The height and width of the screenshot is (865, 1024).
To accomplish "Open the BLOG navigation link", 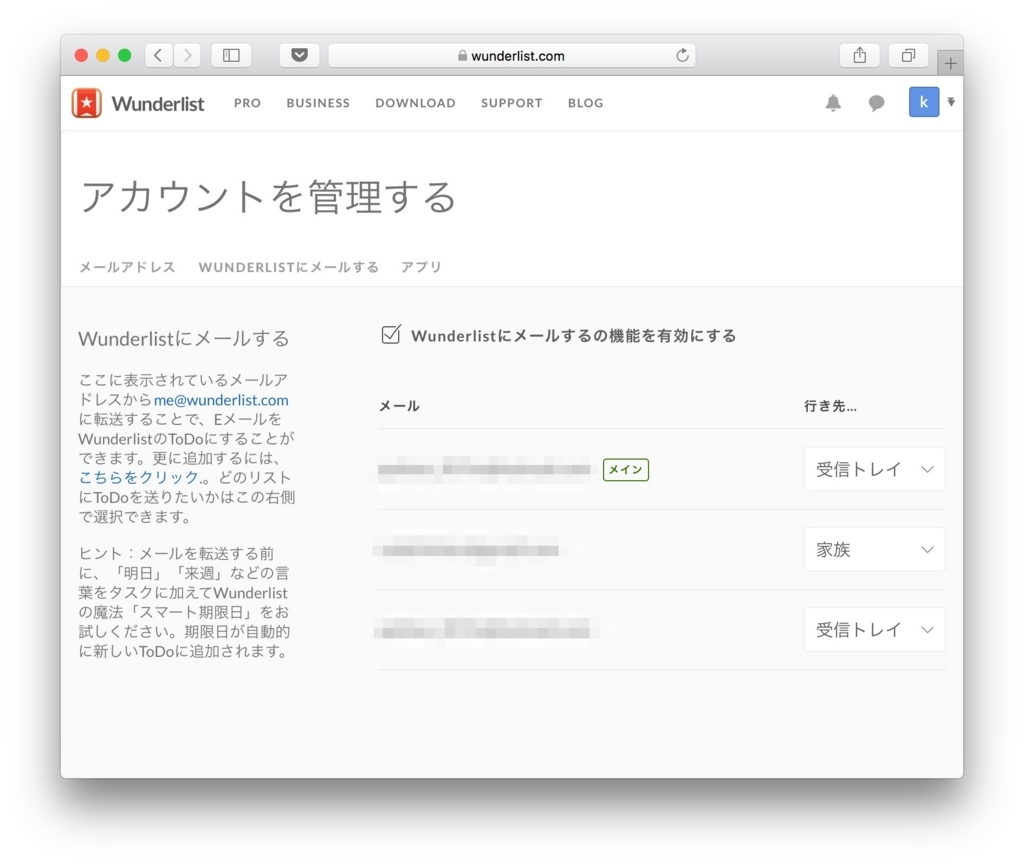I will point(586,103).
